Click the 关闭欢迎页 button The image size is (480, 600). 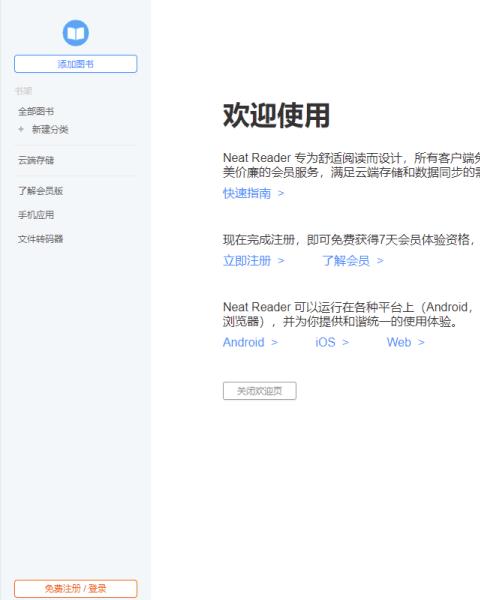pos(260,391)
